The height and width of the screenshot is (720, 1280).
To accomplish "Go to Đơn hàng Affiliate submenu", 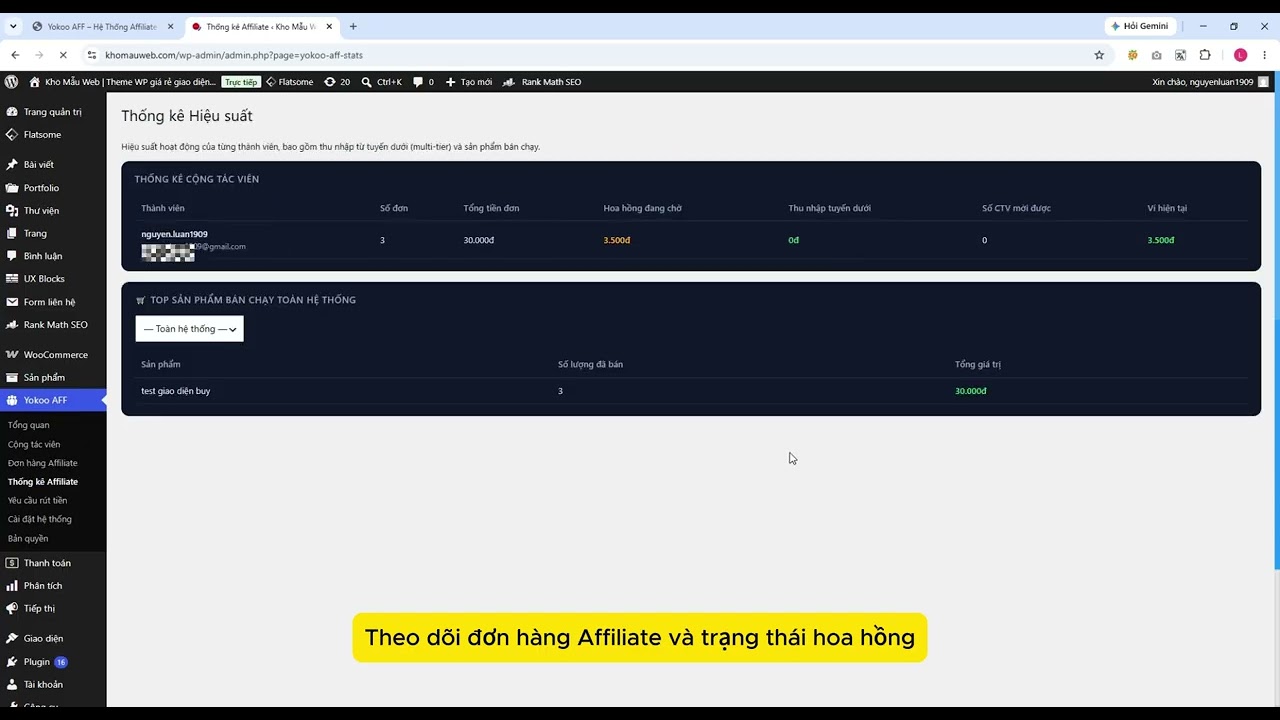I will pyautogui.click(x=42, y=463).
